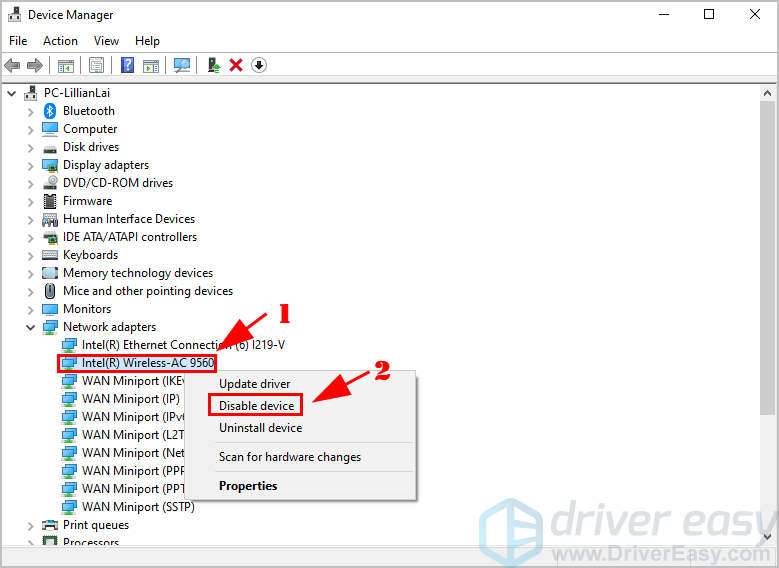Select Intel(R) Ethernet Connection (6) I219-V

pyautogui.click(x=183, y=345)
